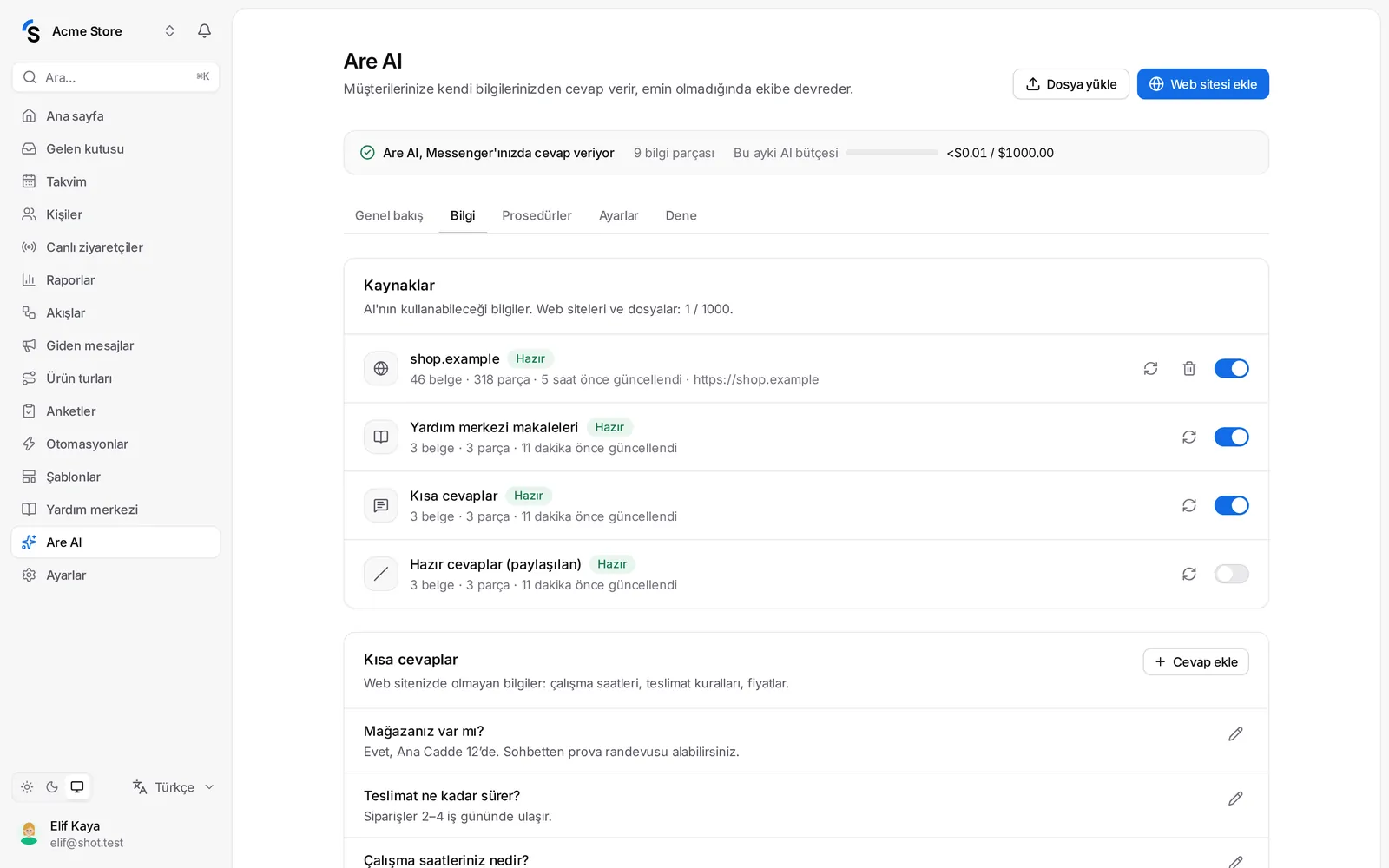The height and width of the screenshot is (868, 1389).
Task: Expand the Acme Store workspace switcher
Action: (x=99, y=31)
